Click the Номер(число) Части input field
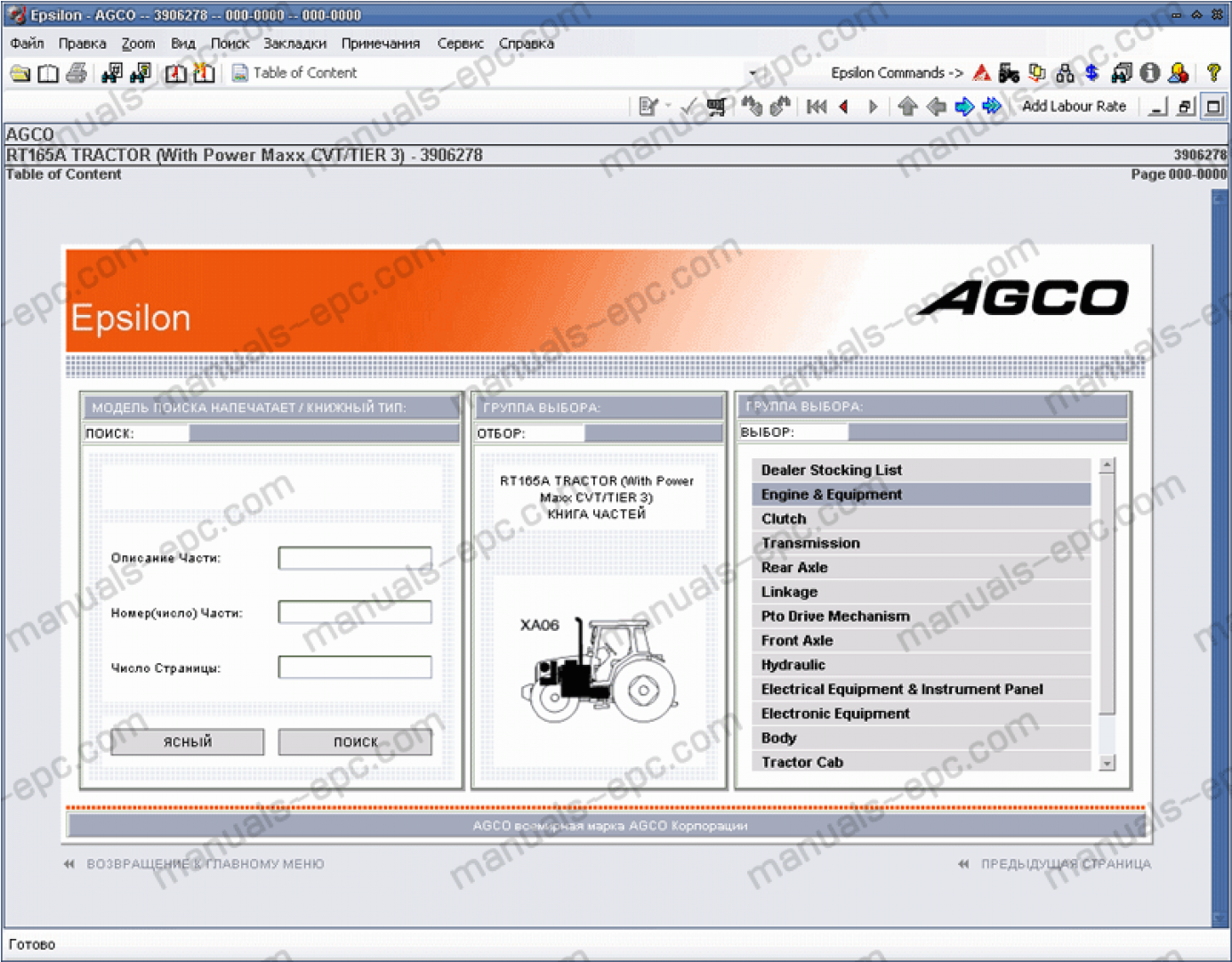This screenshot has width=1232, height=962. pyautogui.click(x=354, y=612)
